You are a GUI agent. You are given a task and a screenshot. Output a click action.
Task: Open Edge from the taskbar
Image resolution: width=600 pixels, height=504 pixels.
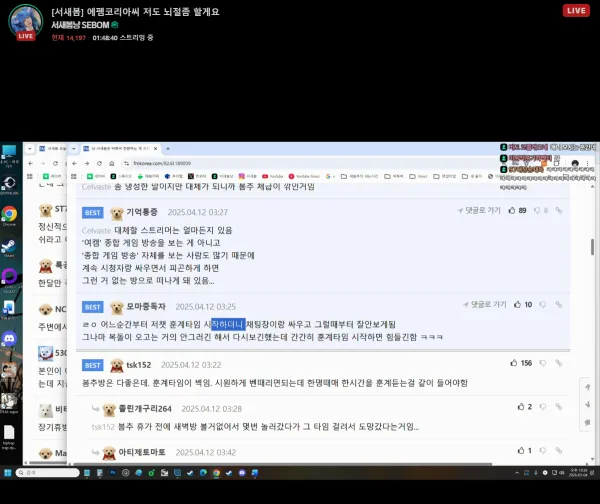pyautogui.click(x=203, y=473)
